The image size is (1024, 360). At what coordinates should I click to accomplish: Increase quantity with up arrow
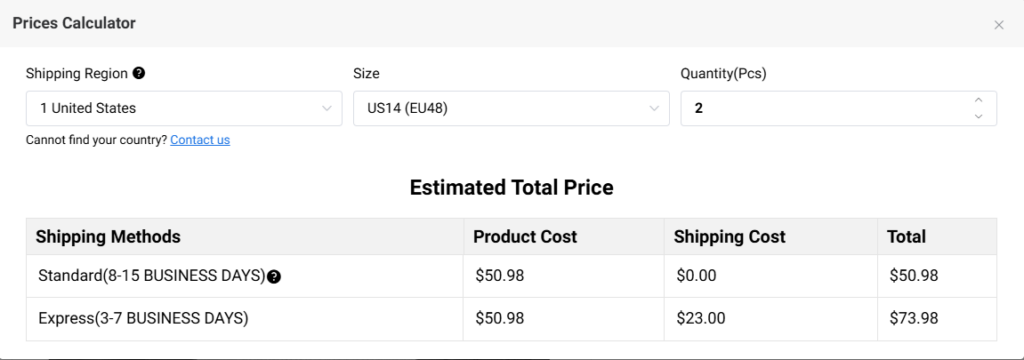(978, 100)
